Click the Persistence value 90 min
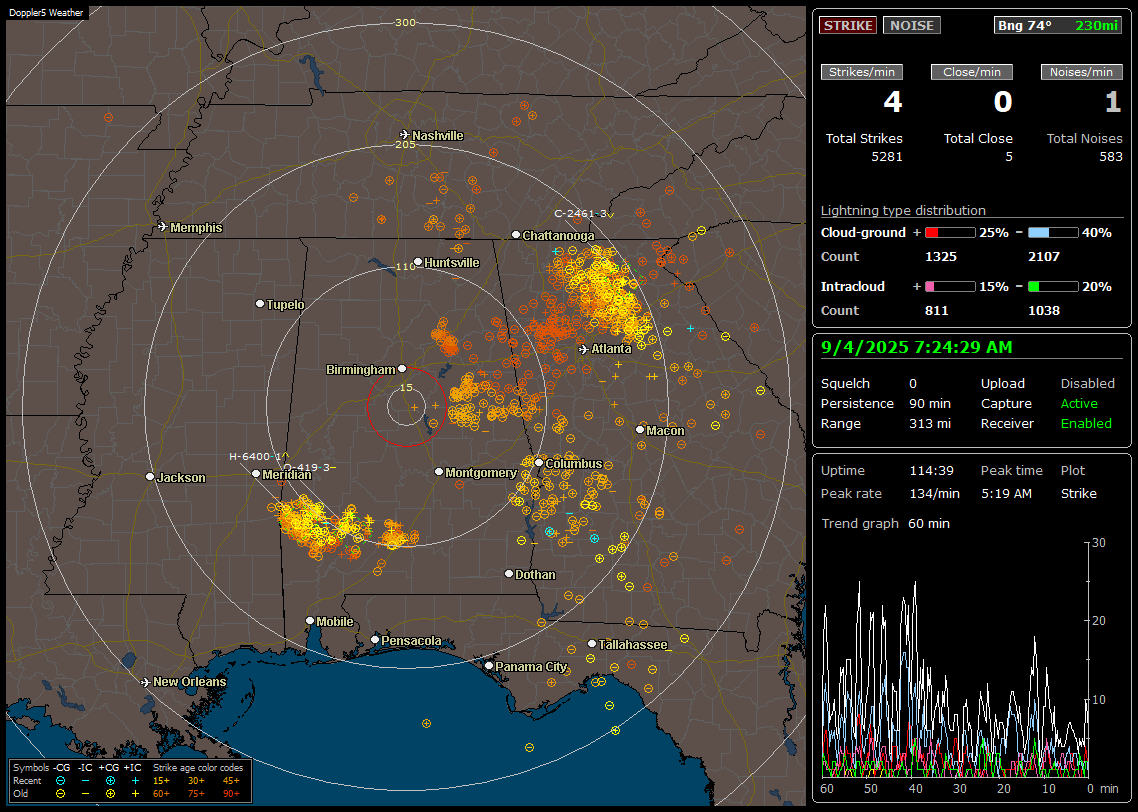 930,403
